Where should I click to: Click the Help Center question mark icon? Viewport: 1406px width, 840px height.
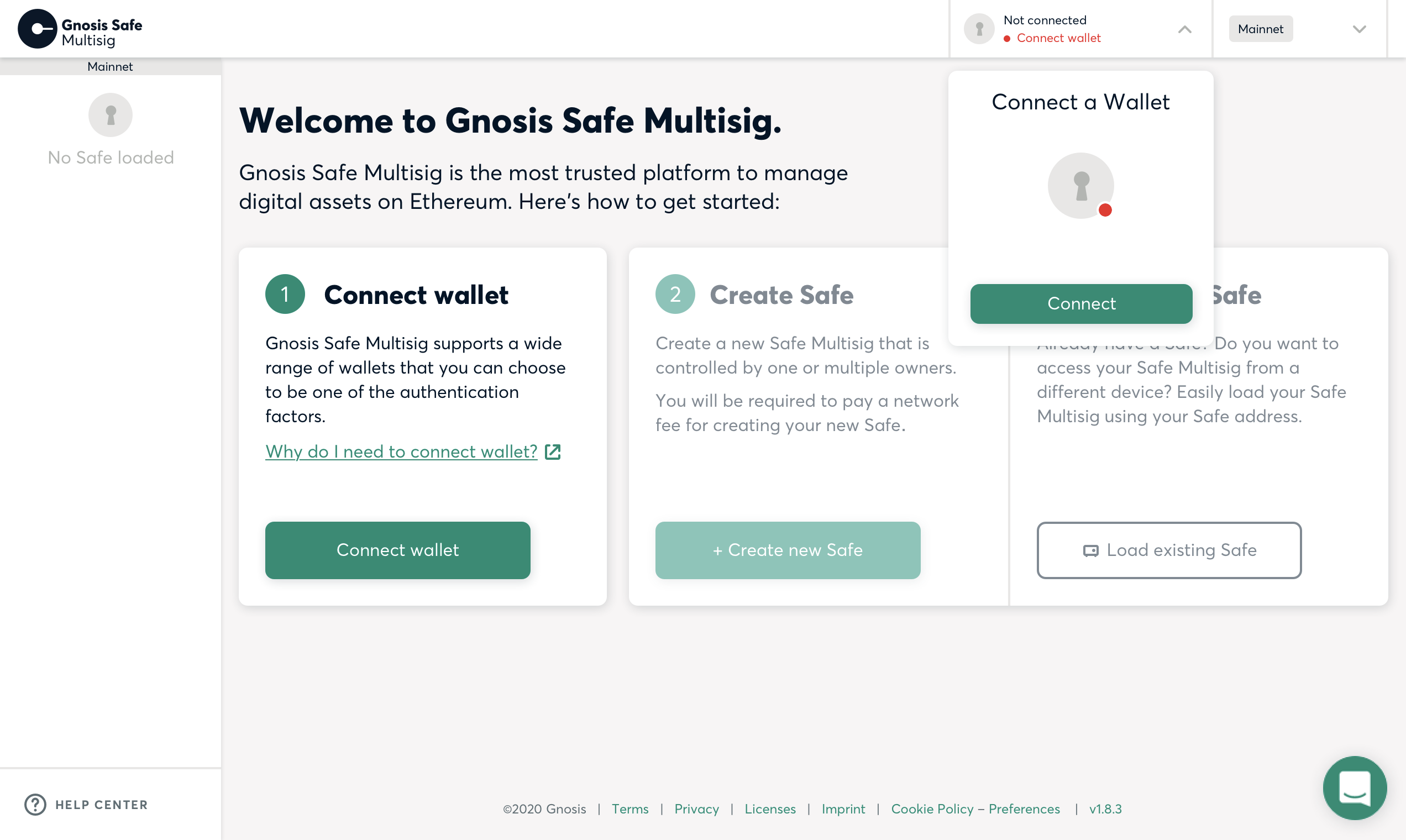(35, 804)
